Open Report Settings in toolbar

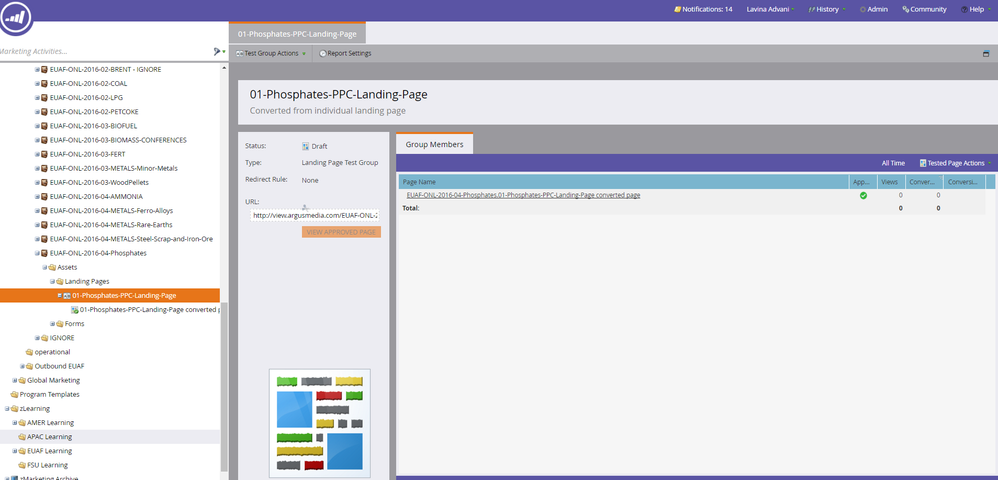(344, 53)
